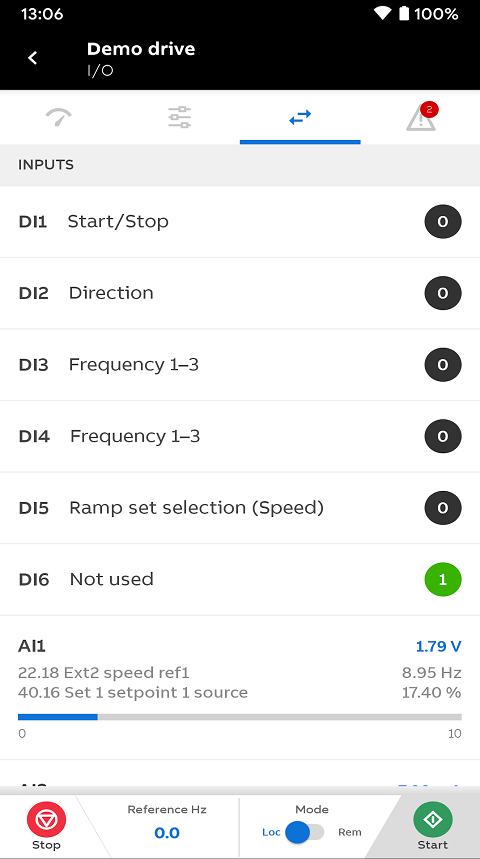Screen dimensions: 480x859
Task: Toggle DI1 Start/Stop state indicator
Action: (443, 221)
